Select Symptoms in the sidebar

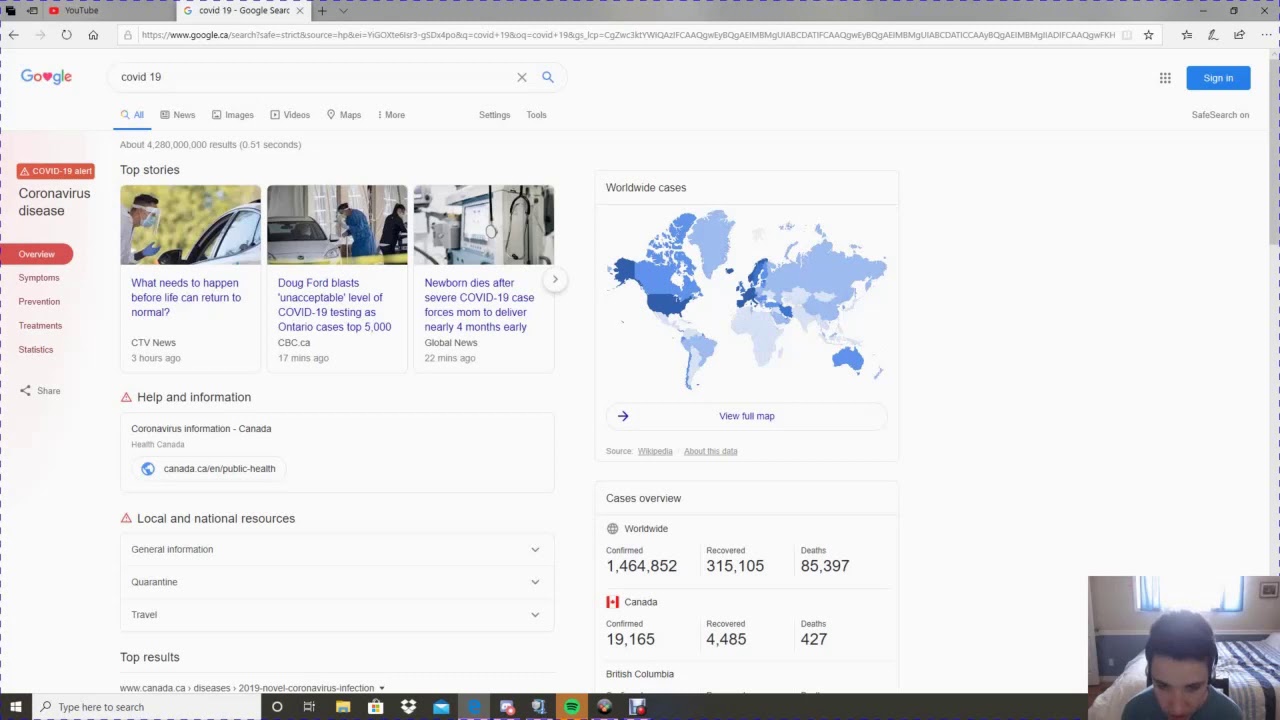pyautogui.click(x=39, y=278)
